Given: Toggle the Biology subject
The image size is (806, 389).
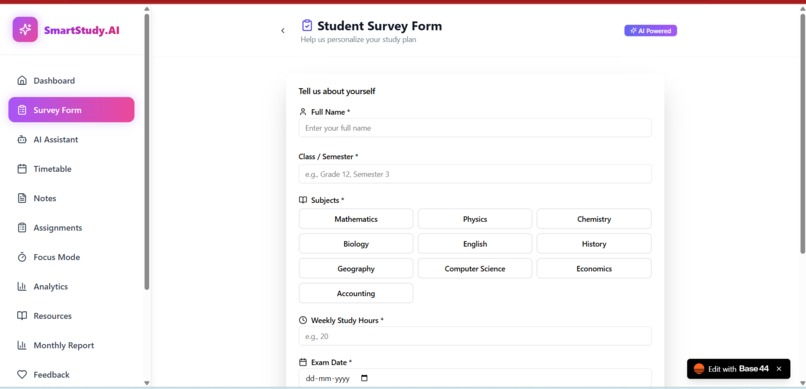Looking at the screenshot, I should [x=356, y=244].
